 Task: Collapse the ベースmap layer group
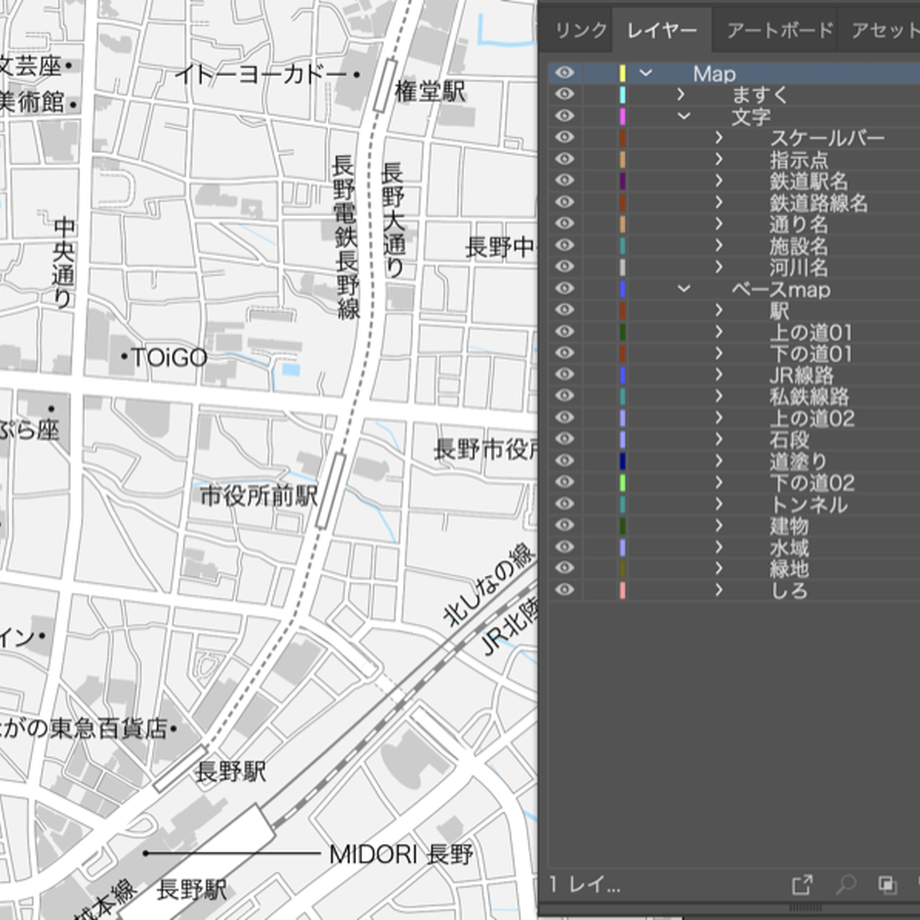coord(684,288)
